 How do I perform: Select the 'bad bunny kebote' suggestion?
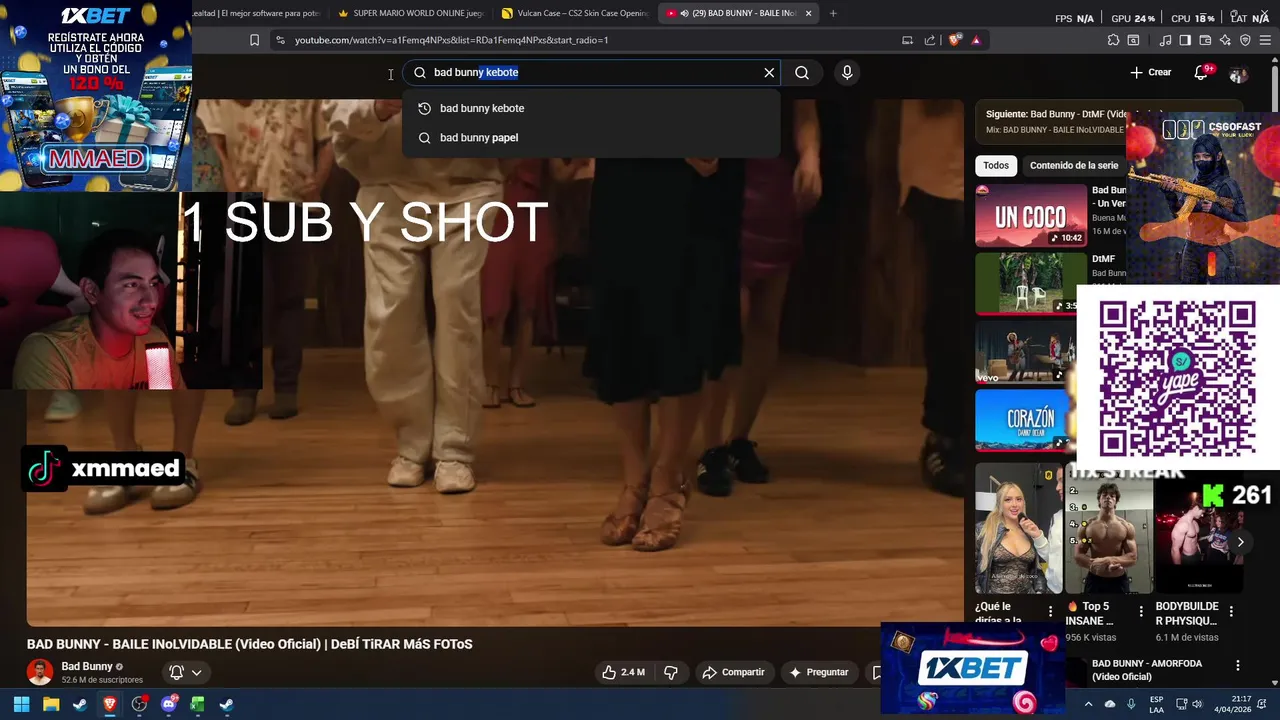591,108
